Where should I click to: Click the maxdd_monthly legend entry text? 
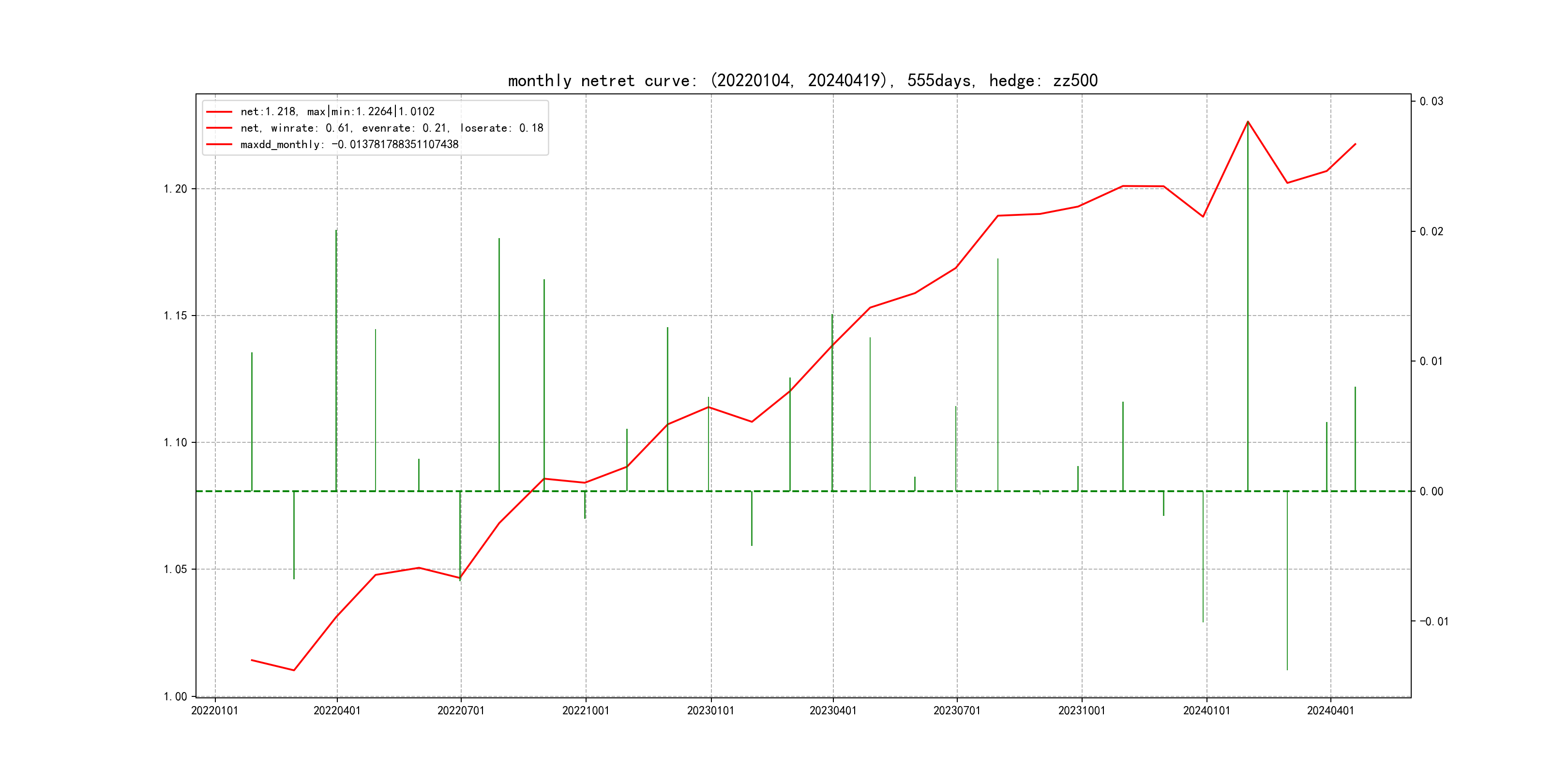(349, 144)
